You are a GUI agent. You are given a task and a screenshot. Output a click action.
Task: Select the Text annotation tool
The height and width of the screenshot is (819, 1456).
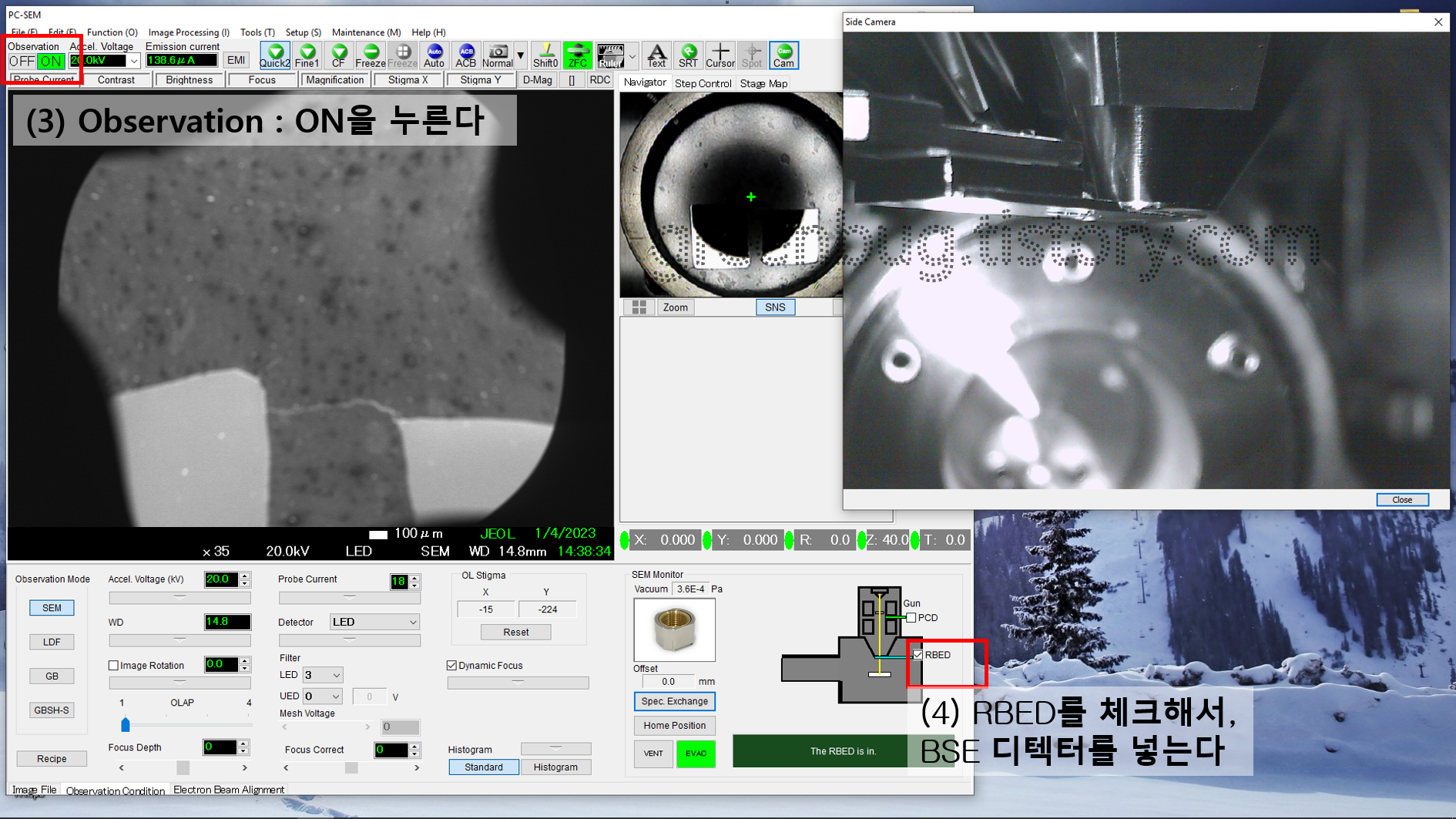(656, 55)
